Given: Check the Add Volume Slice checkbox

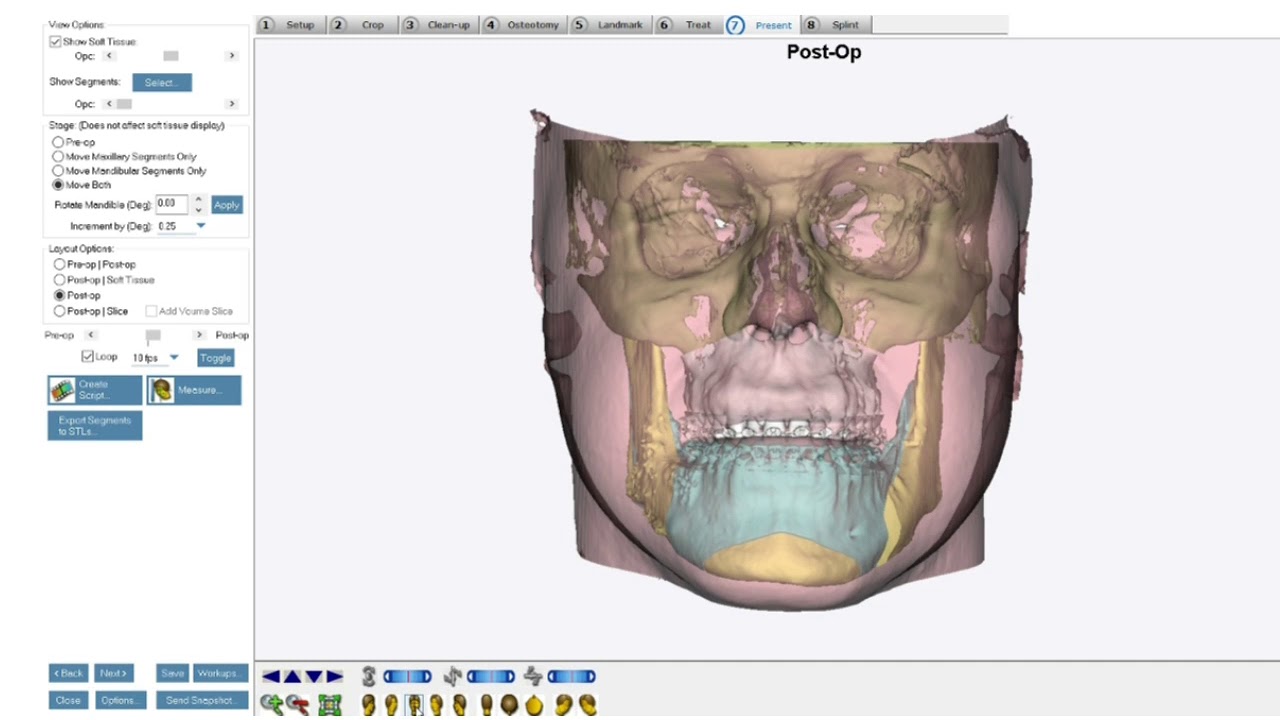Looking at the screenshot, I should (x=152, y=311).
